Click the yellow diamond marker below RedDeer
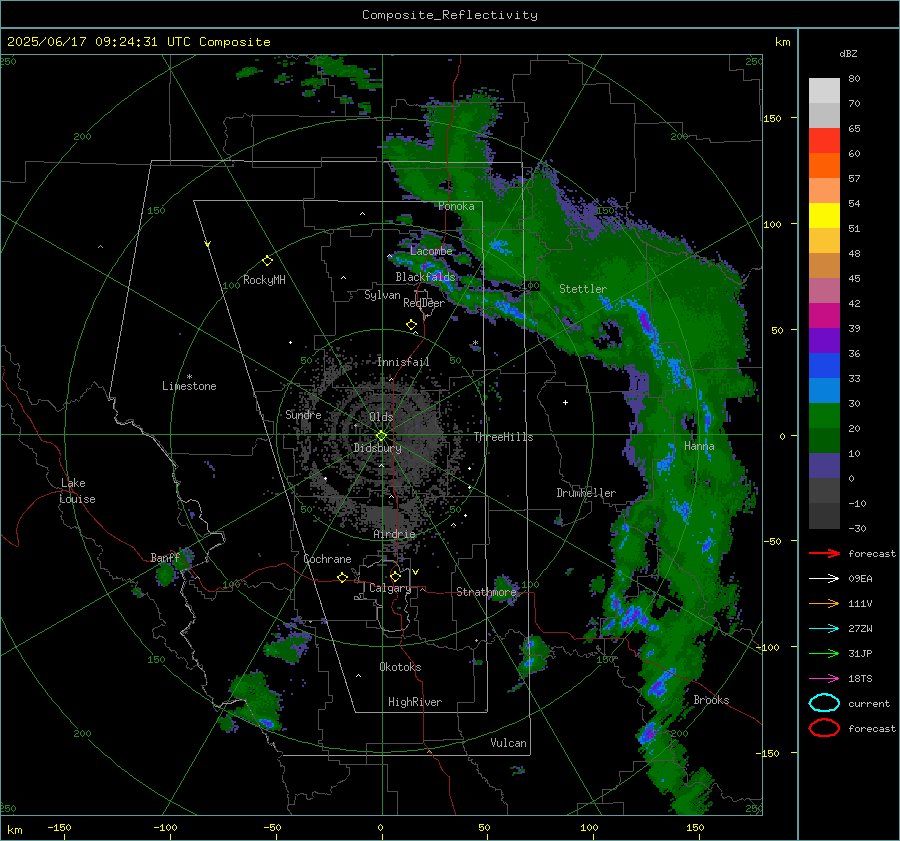 pos(412,325)
